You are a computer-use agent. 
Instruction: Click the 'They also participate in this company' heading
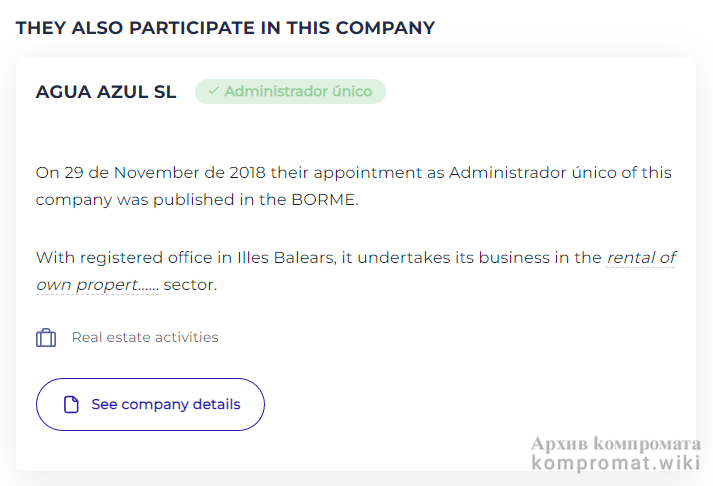pyautogui.click(x=225, y=27)
